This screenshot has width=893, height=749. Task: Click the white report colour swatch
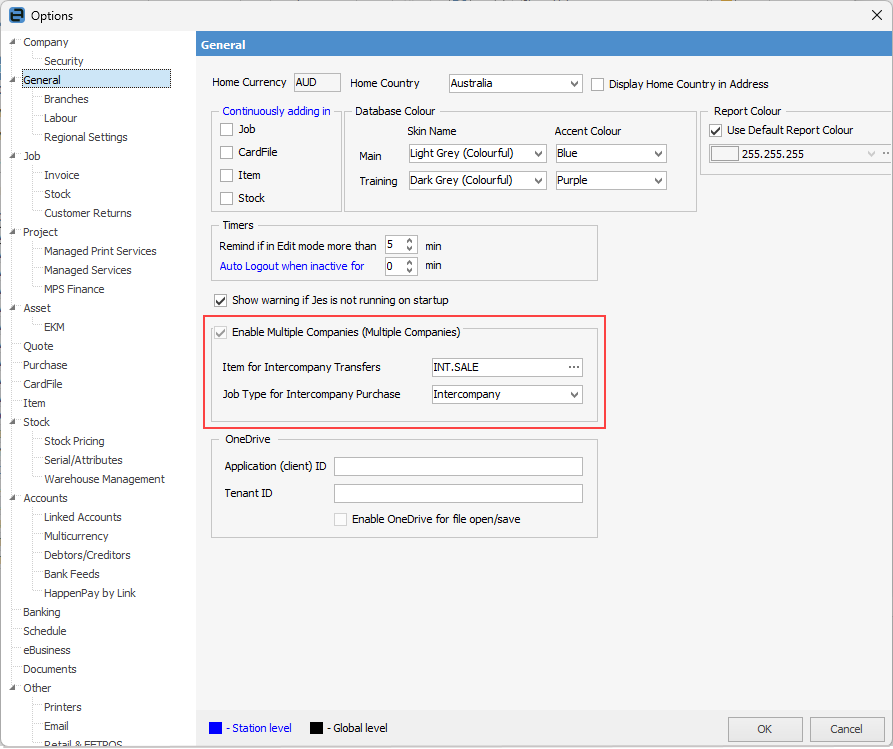(x=724, y=154)
